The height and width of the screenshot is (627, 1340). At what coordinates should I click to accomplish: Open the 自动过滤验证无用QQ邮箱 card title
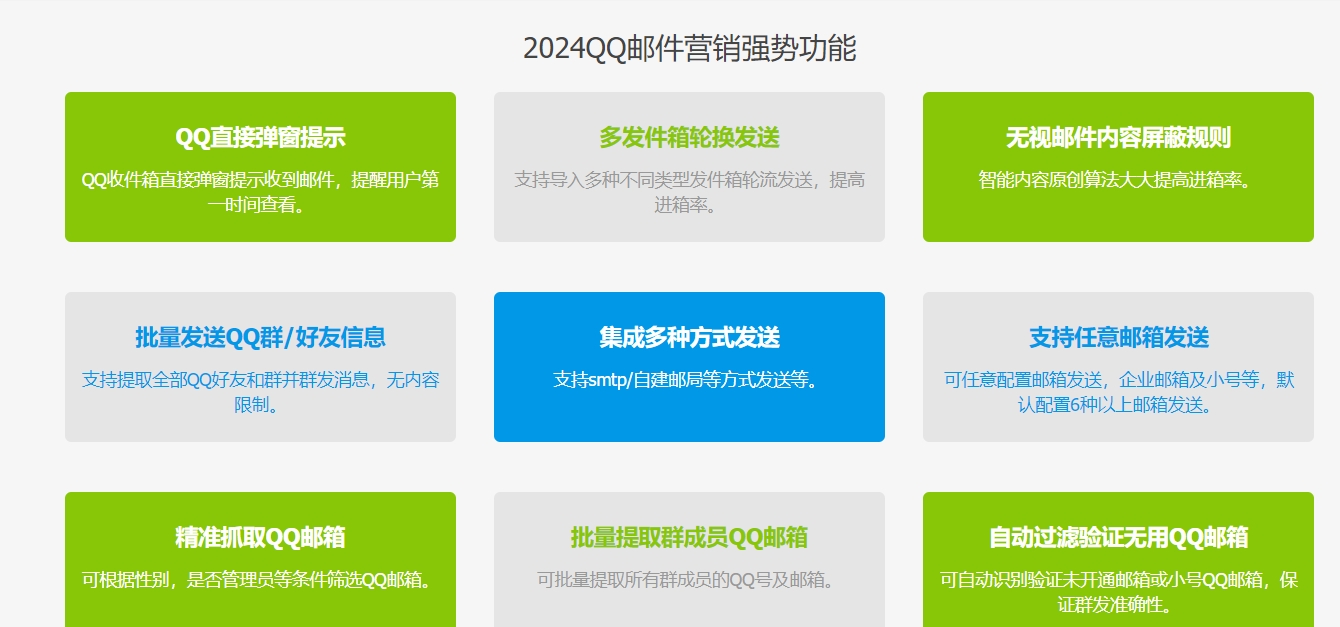pos(1118,537)
